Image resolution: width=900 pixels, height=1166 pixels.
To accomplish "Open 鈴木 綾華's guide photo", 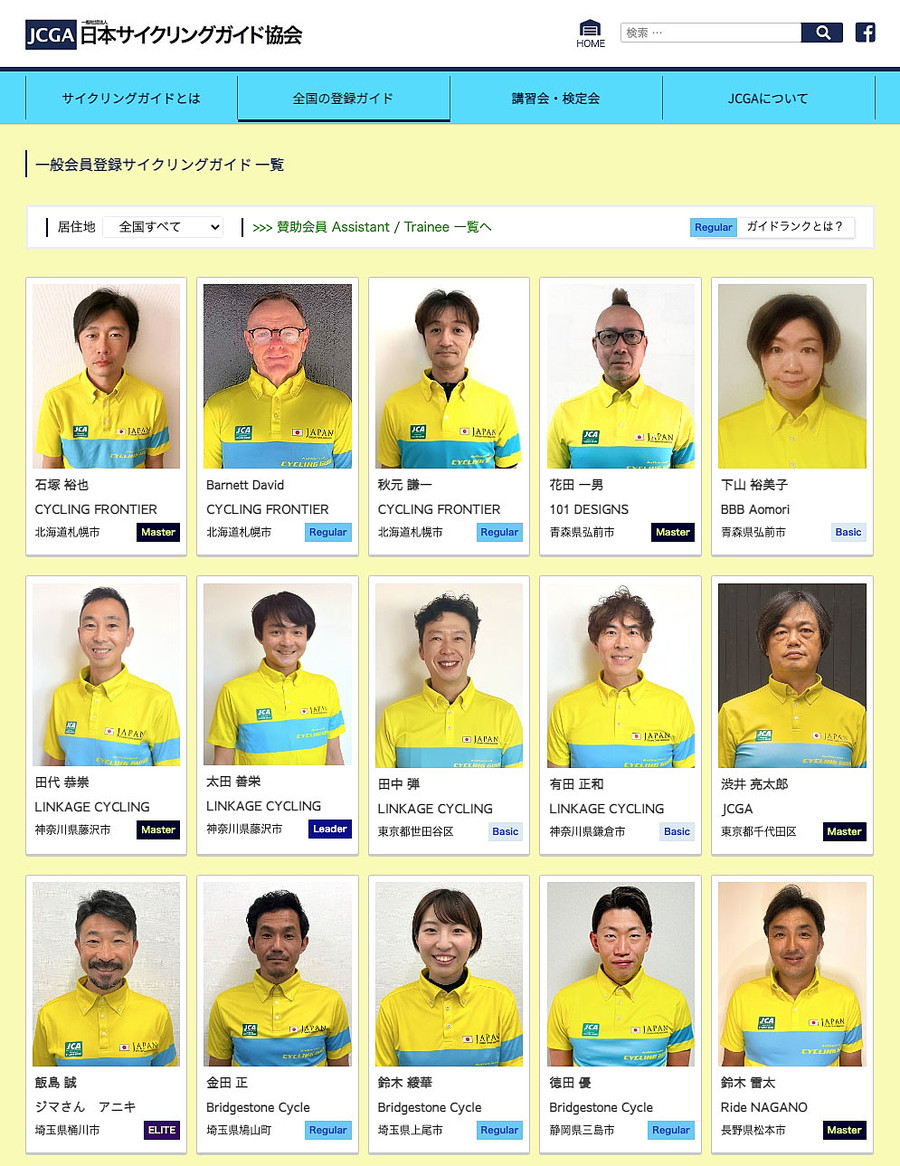I will [449, 974].
